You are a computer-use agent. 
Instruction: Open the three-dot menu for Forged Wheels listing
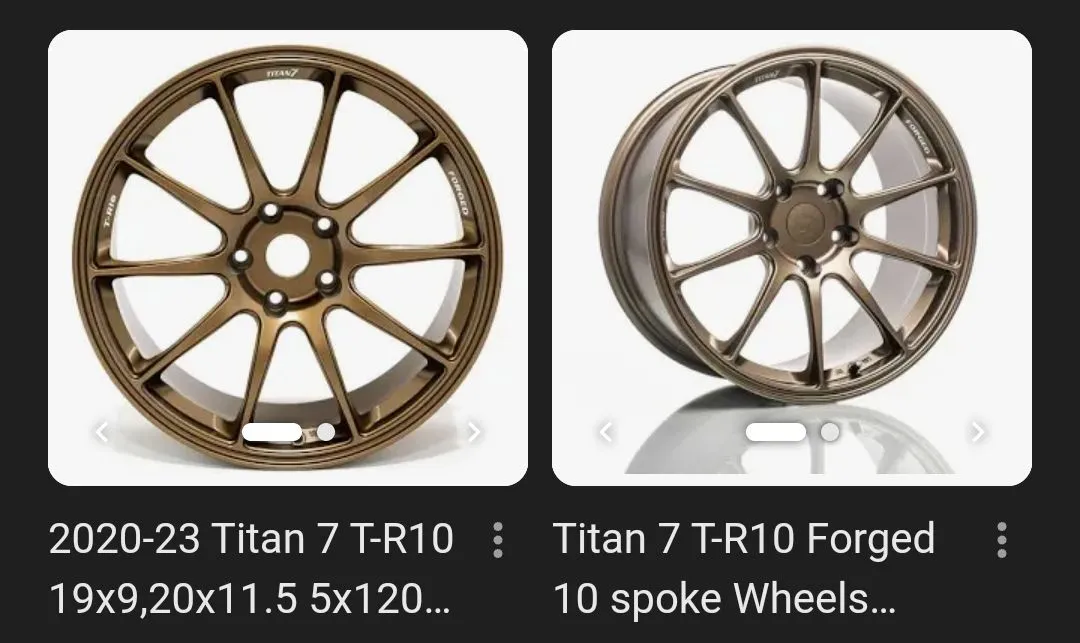point(1001,540)
